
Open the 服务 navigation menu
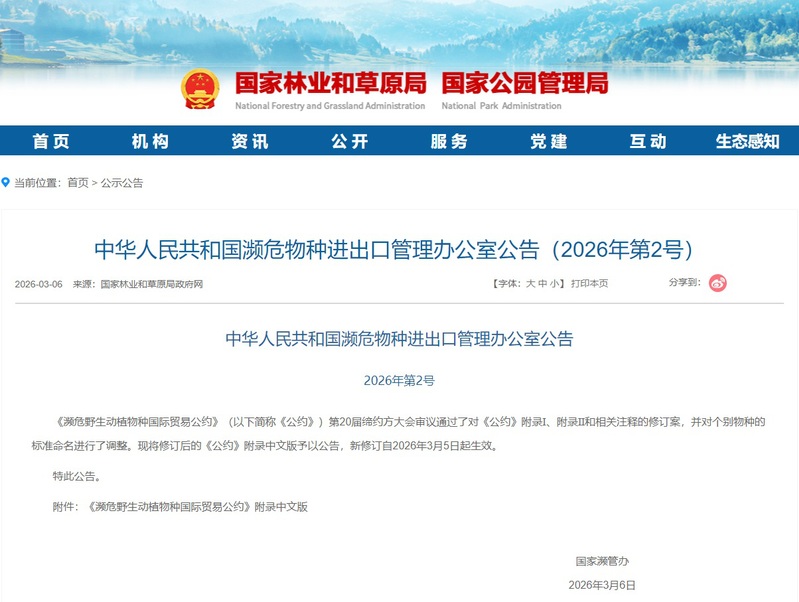pyautogui.click(x=449, y=141)
